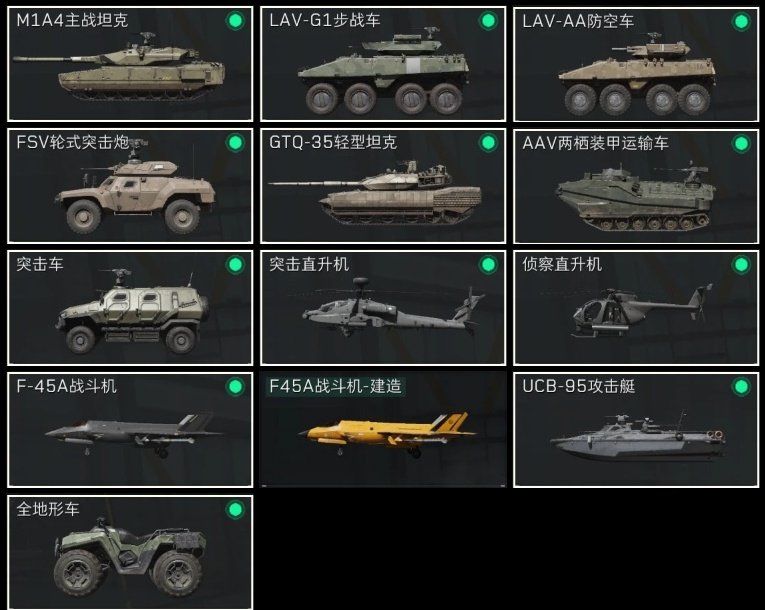Select the M1A4主战坦克 tank image
This screenshot has height=610, width=765.
(x=119, y=67)
